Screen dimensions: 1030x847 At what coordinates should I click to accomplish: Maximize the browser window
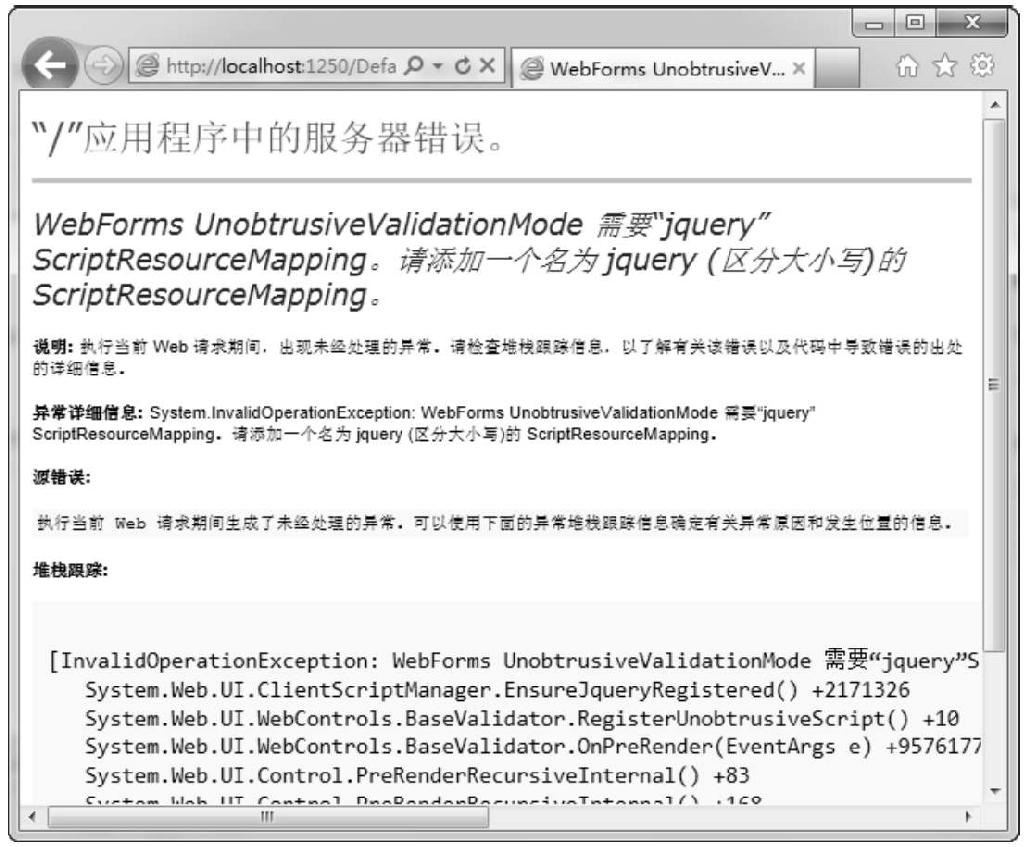click(914, 24)
